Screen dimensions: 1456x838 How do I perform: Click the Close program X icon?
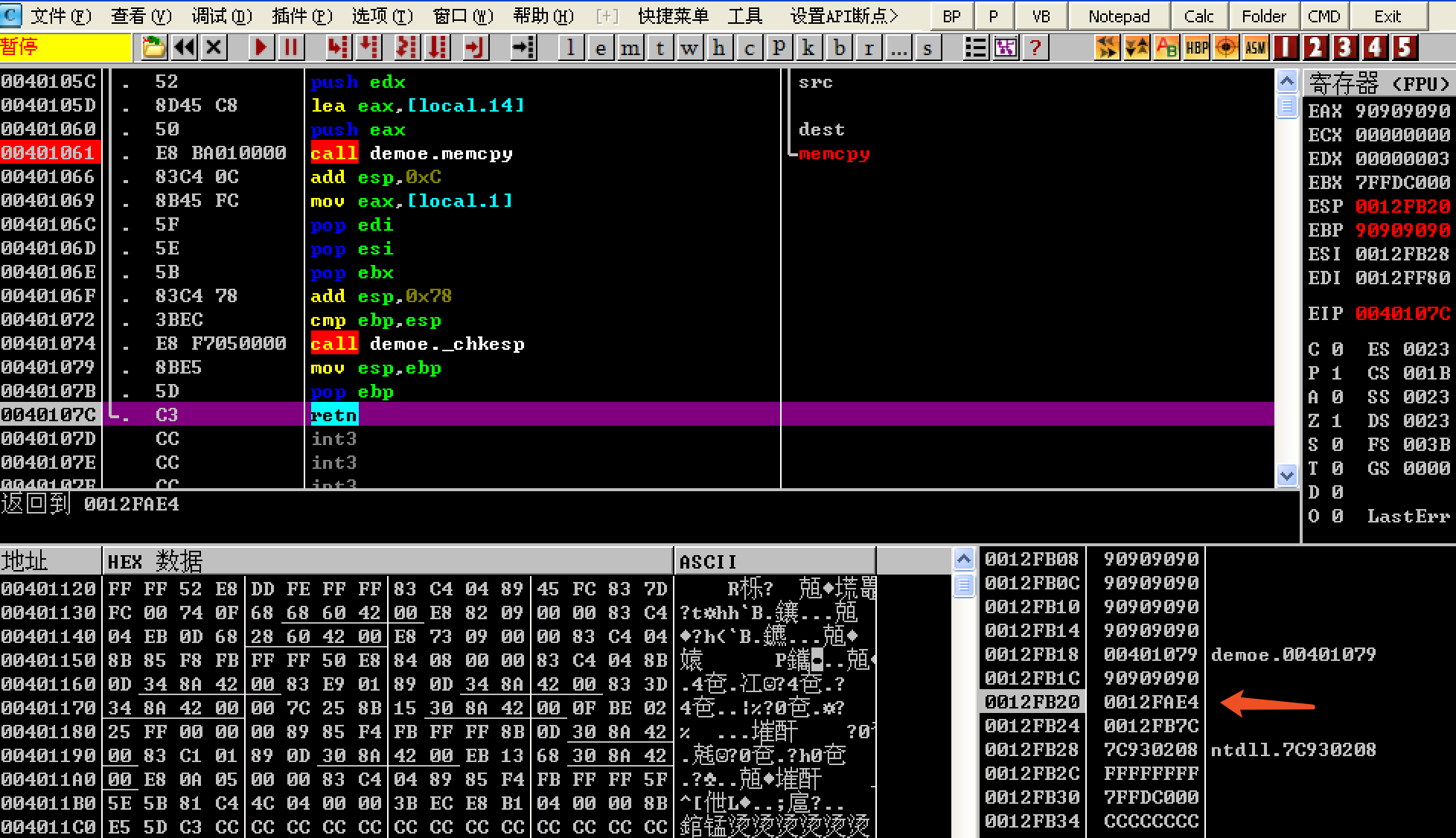(x=214, y=48)
